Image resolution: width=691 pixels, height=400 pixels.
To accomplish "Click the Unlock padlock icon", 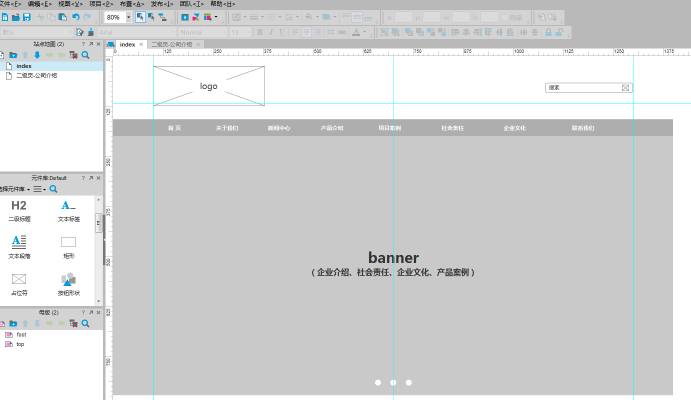I will point(559,32).
